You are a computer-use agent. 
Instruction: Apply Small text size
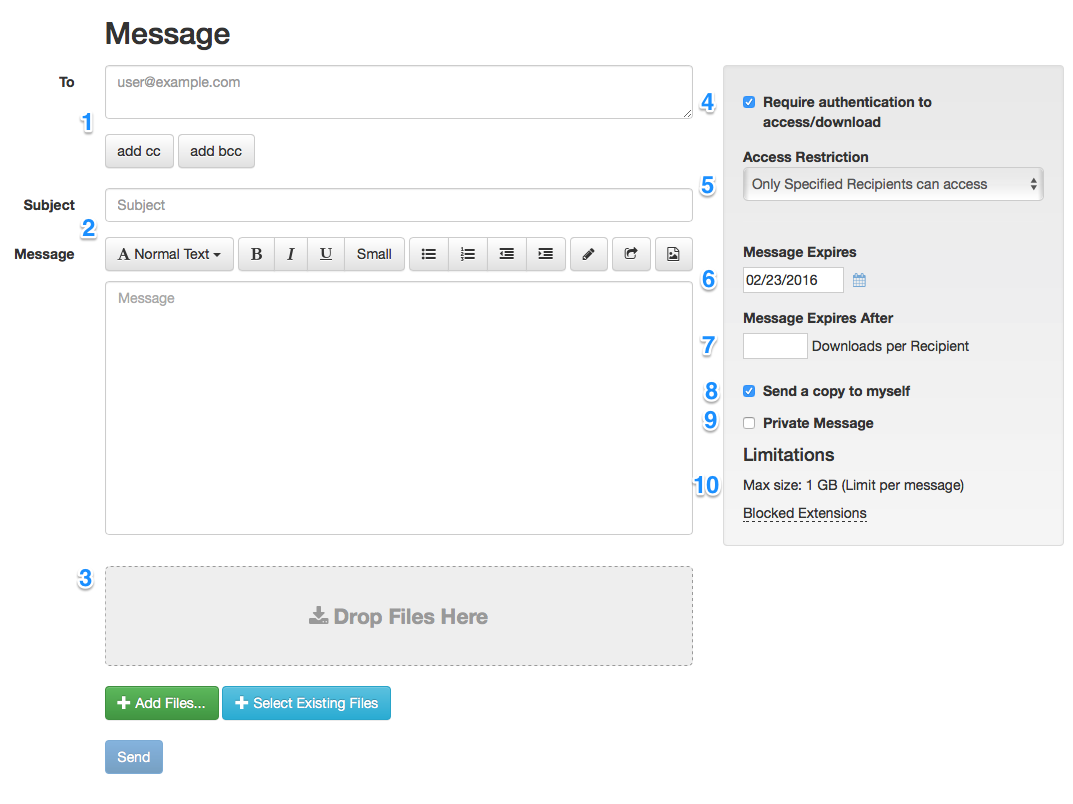coord(374,254)
